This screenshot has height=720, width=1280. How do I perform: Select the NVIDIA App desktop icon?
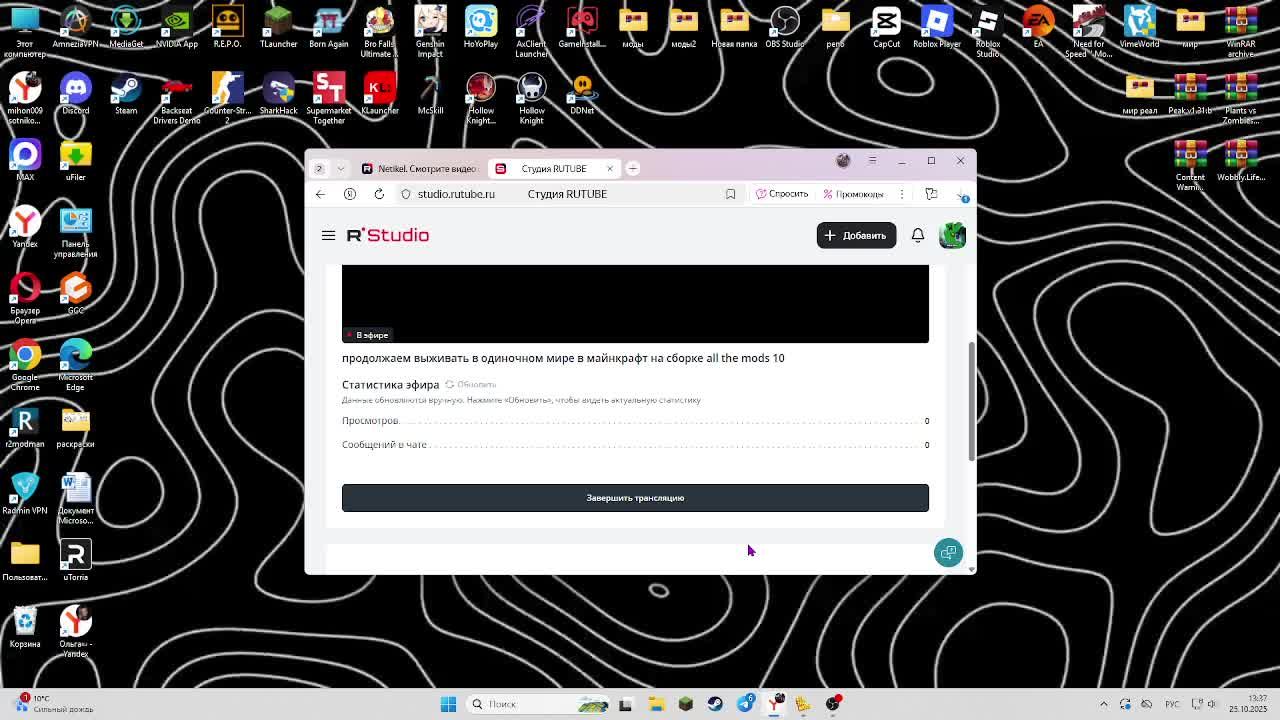[x=176, y=28]
